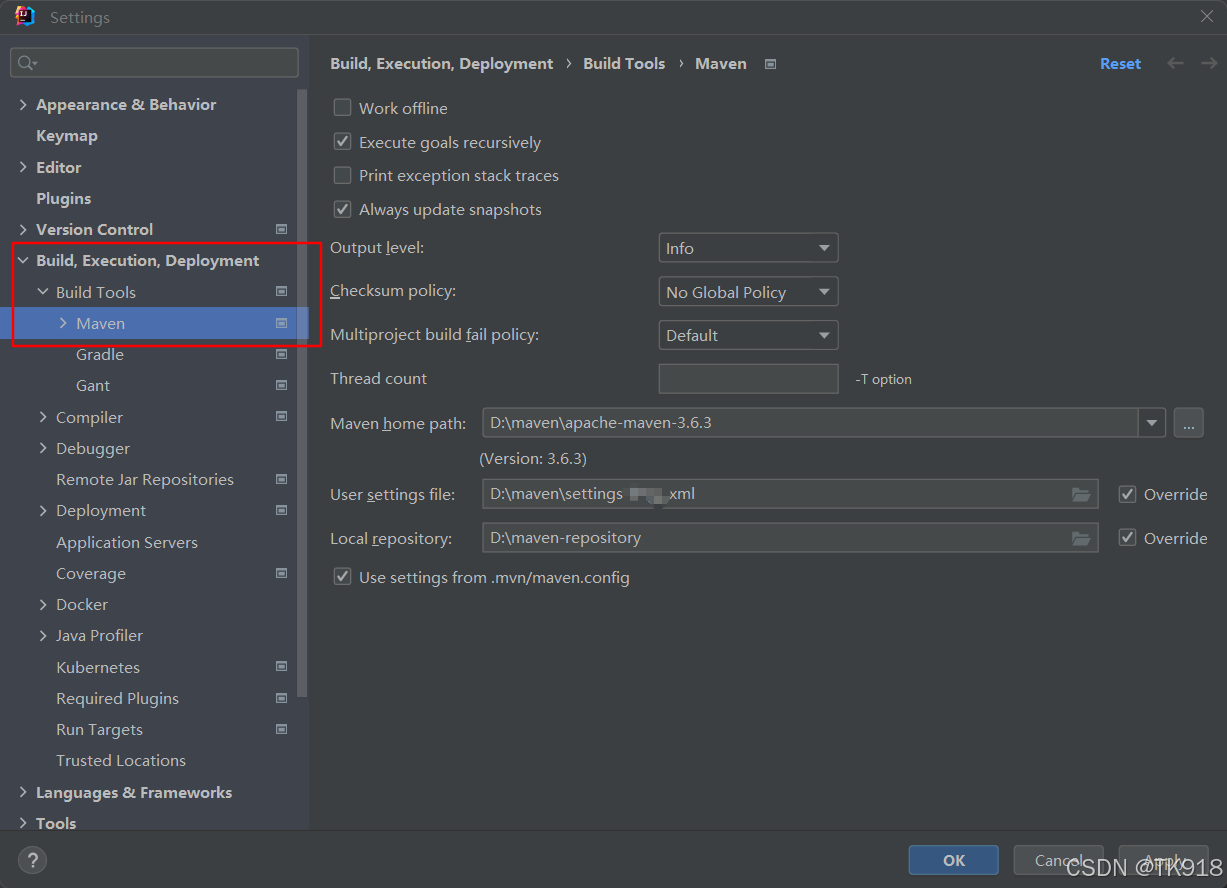Go back using the left arrow icon

click(x=1175, y=63)
